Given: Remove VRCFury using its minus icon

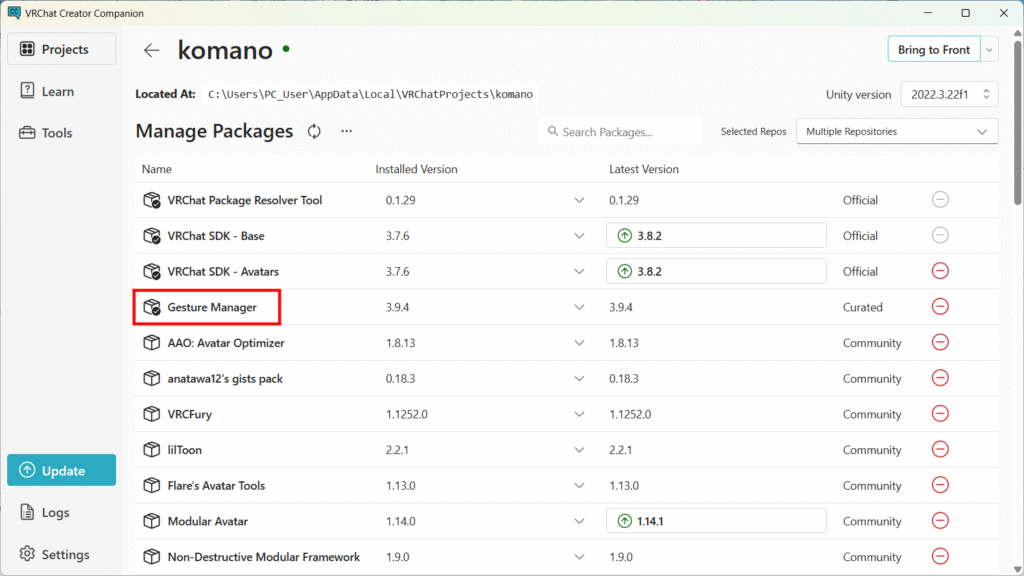Looking at the screenshot, I should [x=939, y=414].
